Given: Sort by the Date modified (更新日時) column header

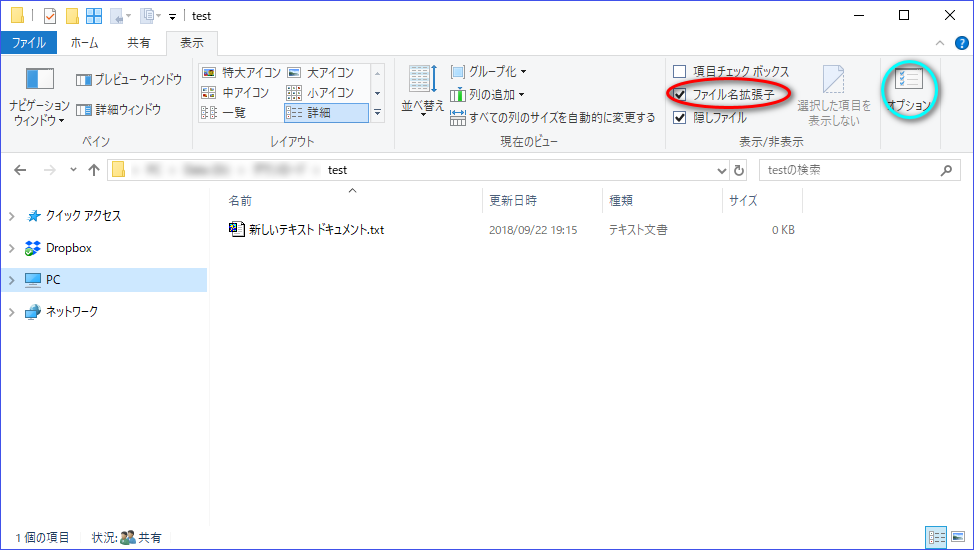Looking at the screenshot, I should pyautogui.click(x=513, y=201).
